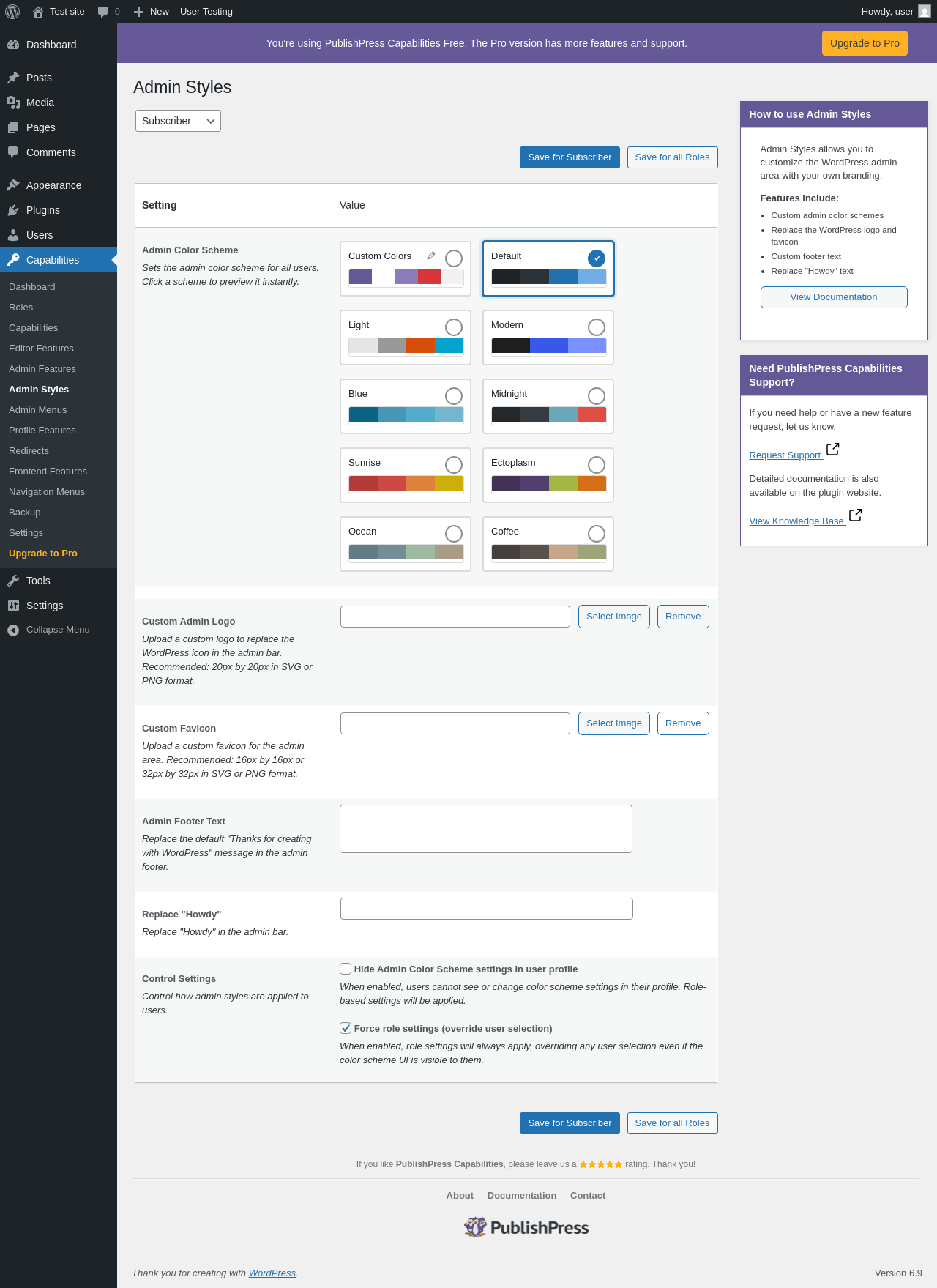Click Remove for Custom Admin Logo
937x1288 pixels.
[683, 617]
